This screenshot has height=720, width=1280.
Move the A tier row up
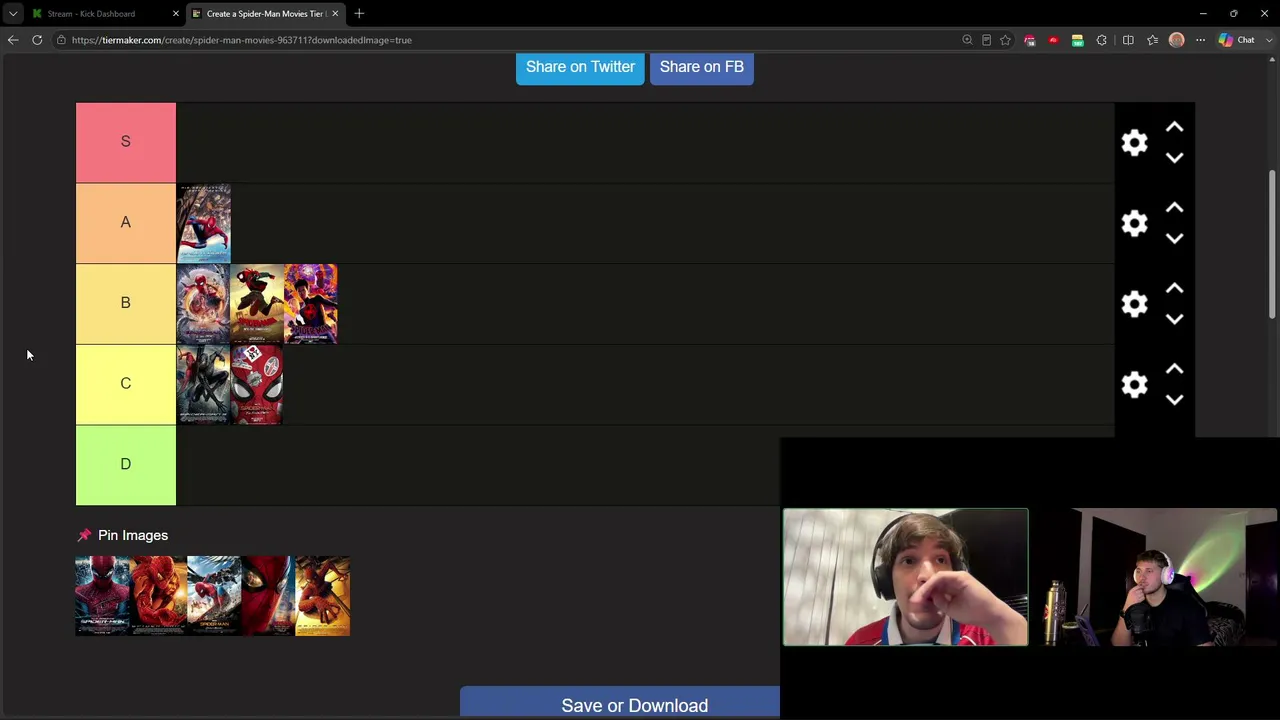click(x=1175, y=208)
